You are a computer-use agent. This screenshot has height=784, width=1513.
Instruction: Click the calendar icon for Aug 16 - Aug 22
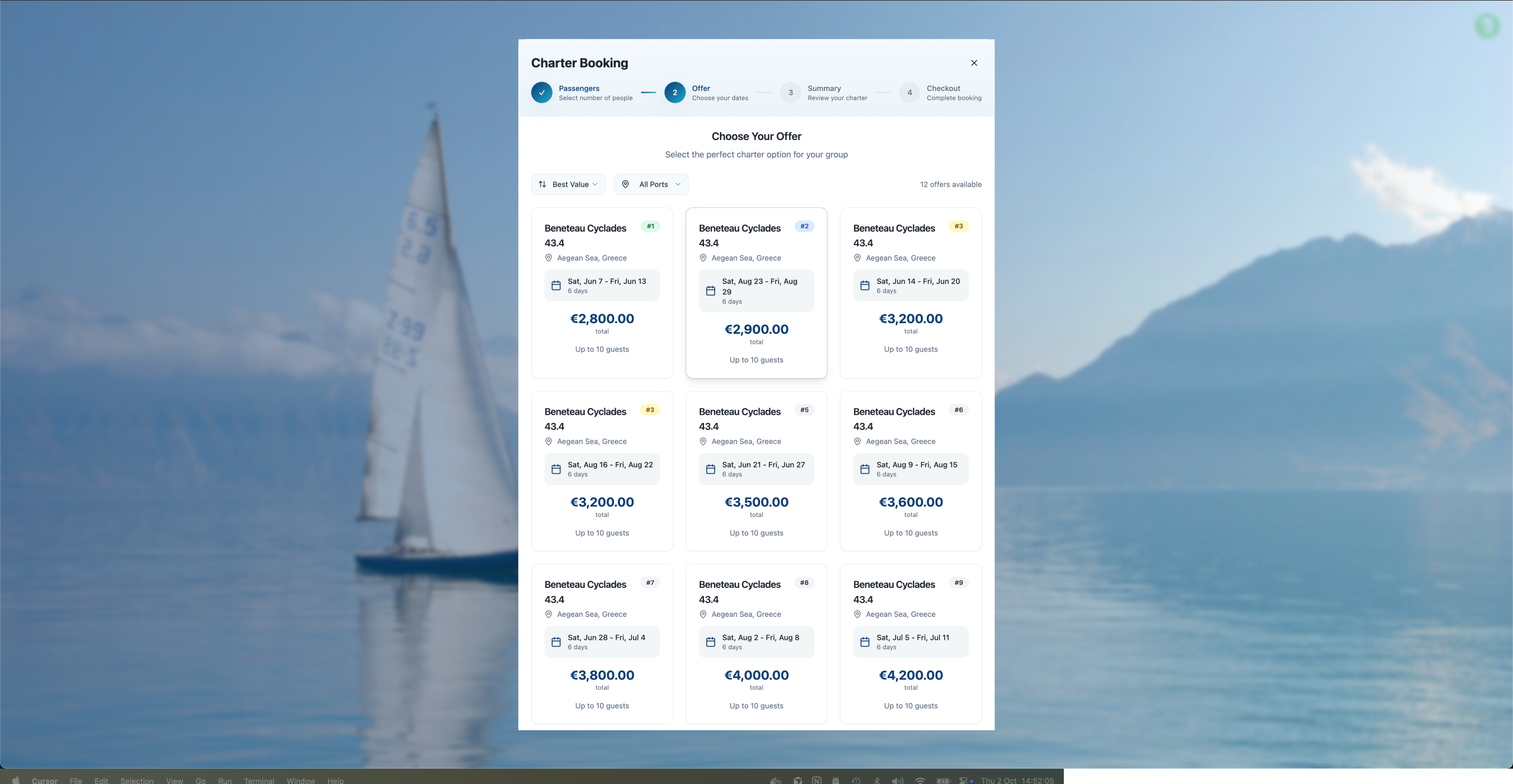(x=556, y=469)
